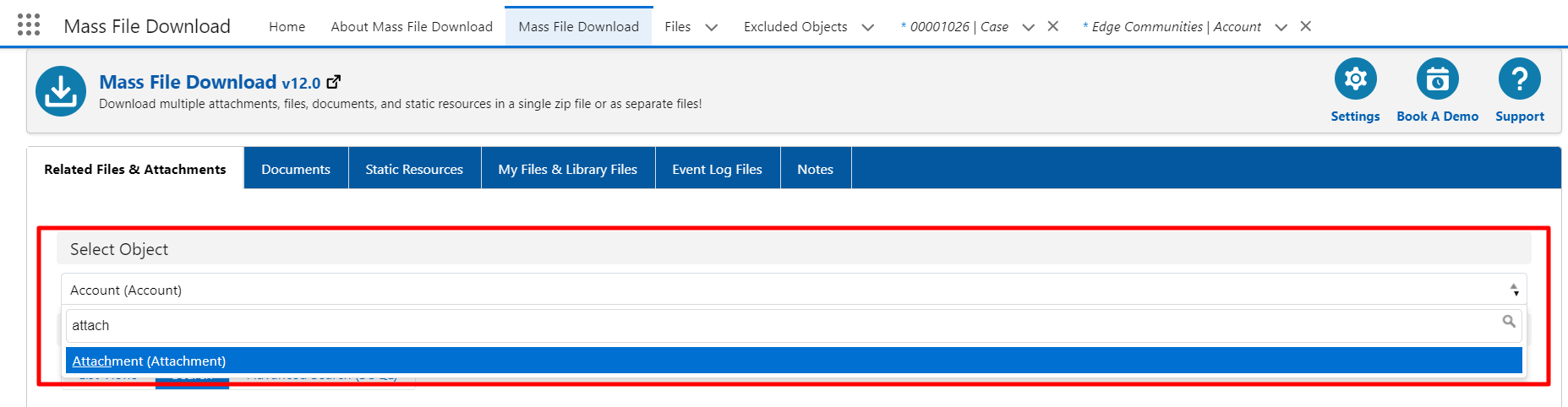Click the object search field containing attach

tap(794, 325)
